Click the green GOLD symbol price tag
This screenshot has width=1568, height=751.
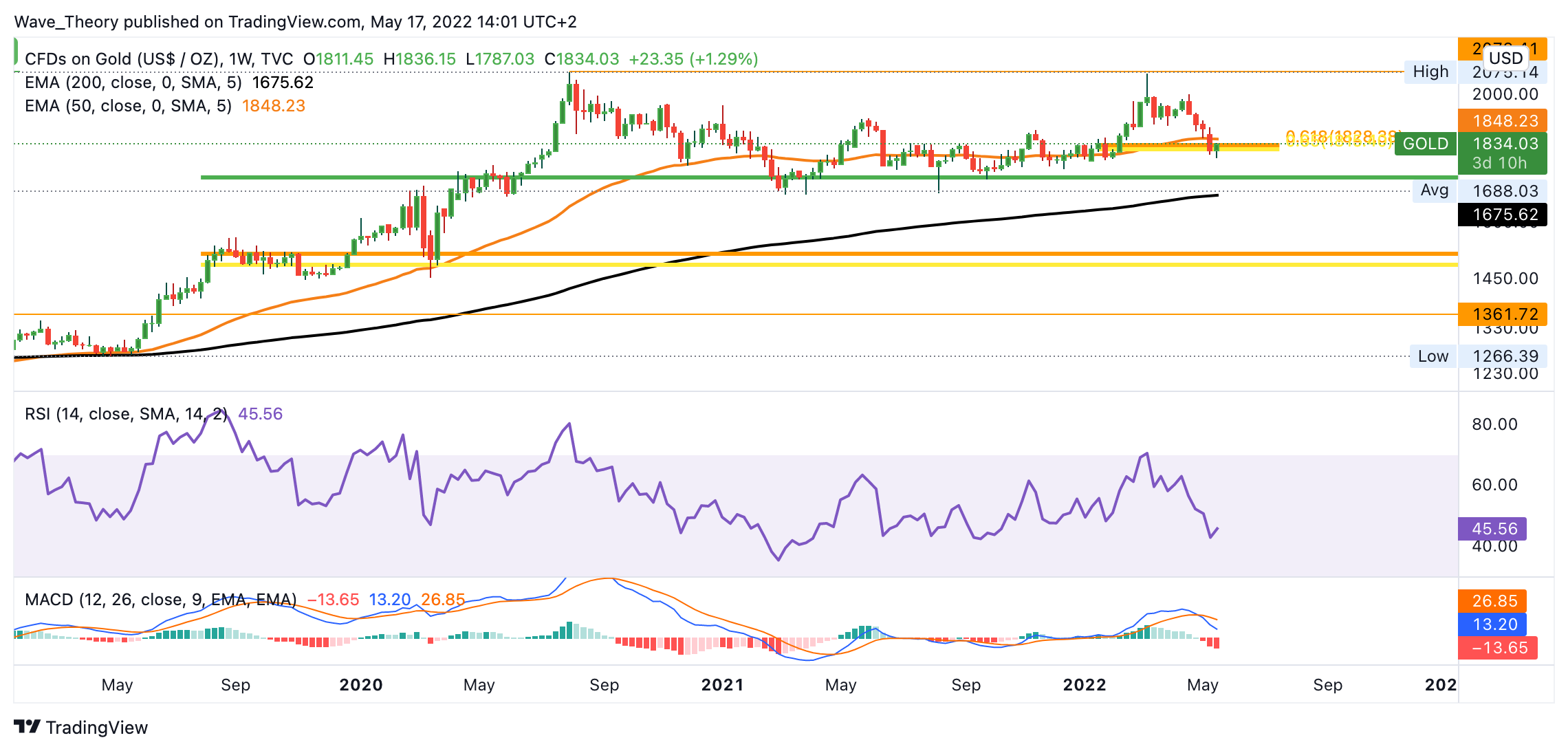click(x=1426, y=144)
